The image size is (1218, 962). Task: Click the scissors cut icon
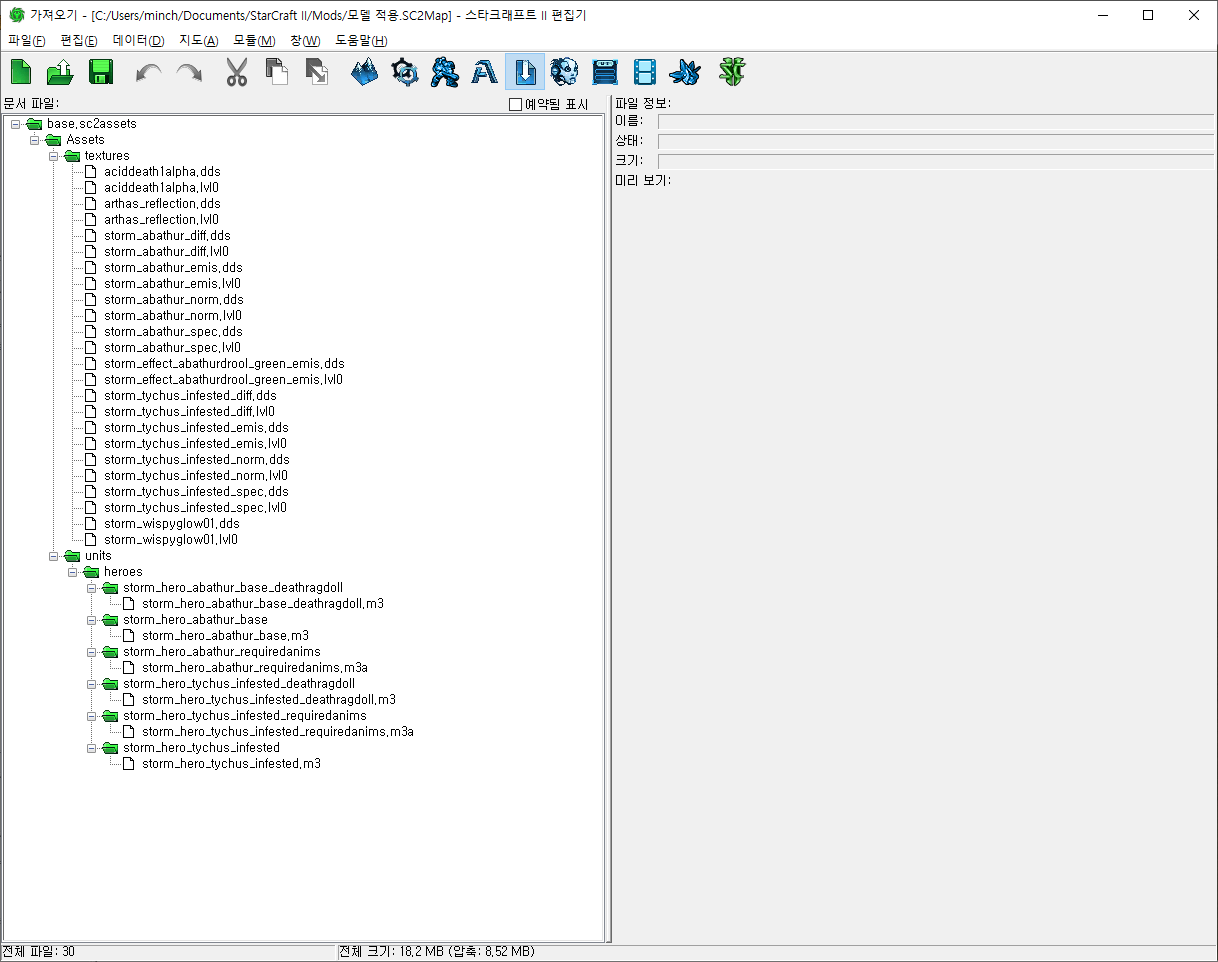(237, 72)
